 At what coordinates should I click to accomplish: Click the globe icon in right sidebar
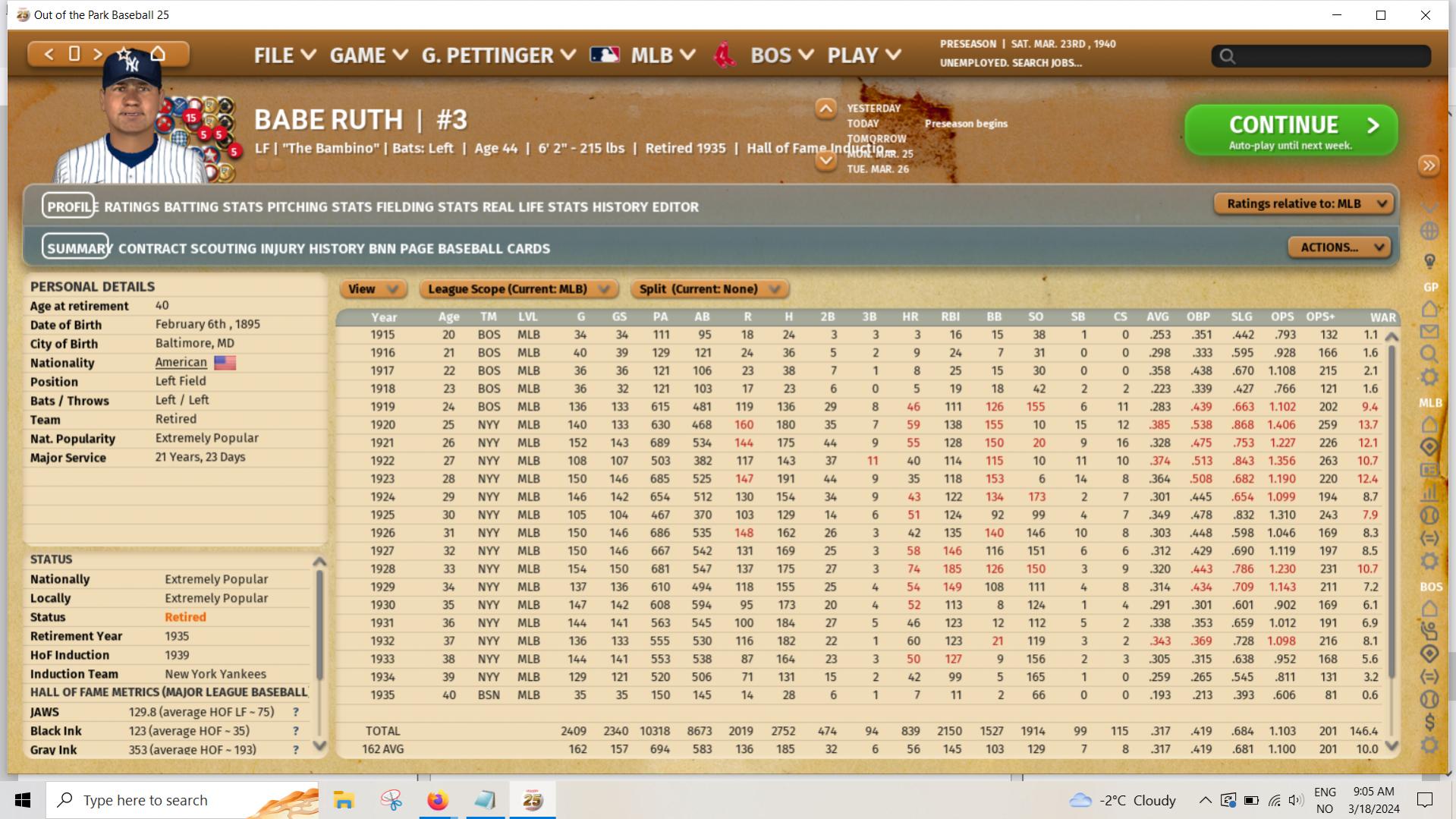point(1429,231)
